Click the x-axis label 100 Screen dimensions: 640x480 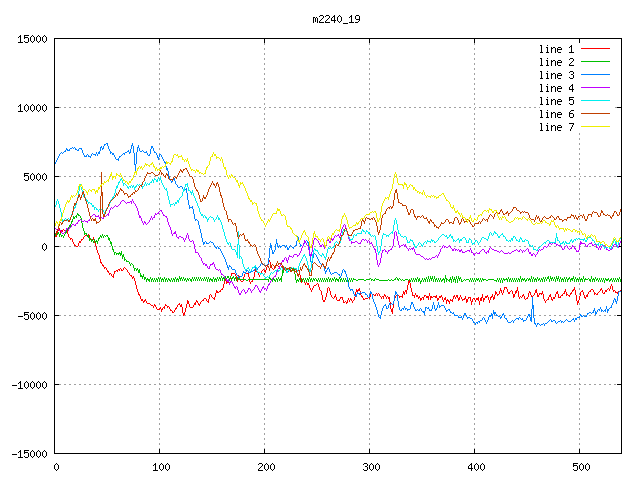[x=161, y=467]
